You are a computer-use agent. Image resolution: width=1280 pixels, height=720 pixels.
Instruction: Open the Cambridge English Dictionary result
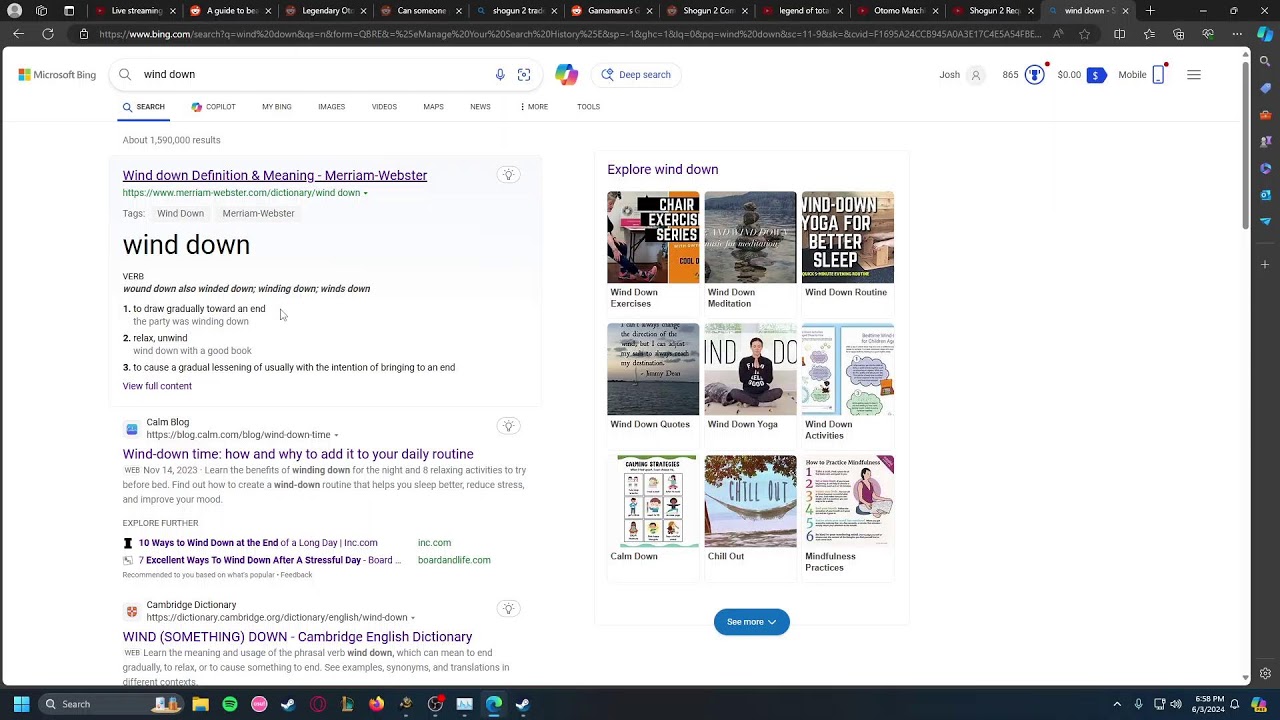pos(297,637)
